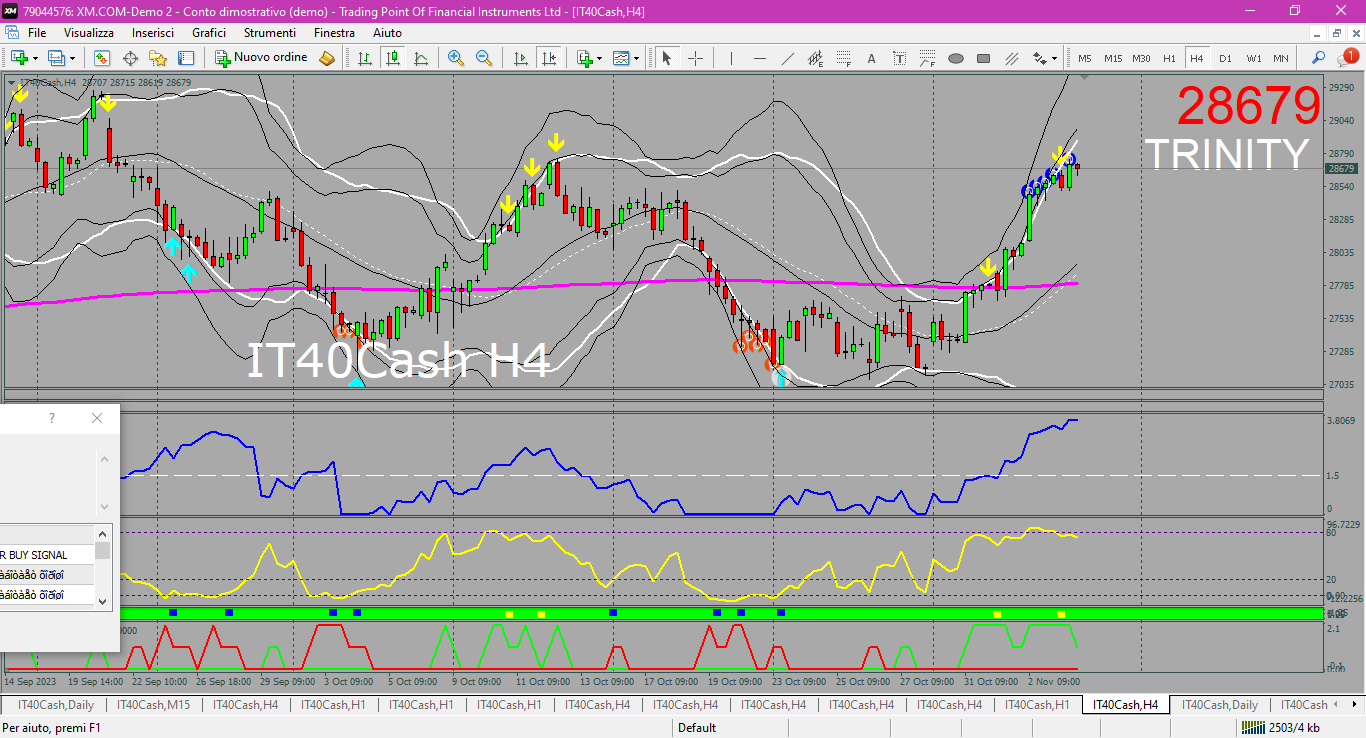Set timeframe to H4
Screen dimensions: 1366x738
[x=1197, y=58]
